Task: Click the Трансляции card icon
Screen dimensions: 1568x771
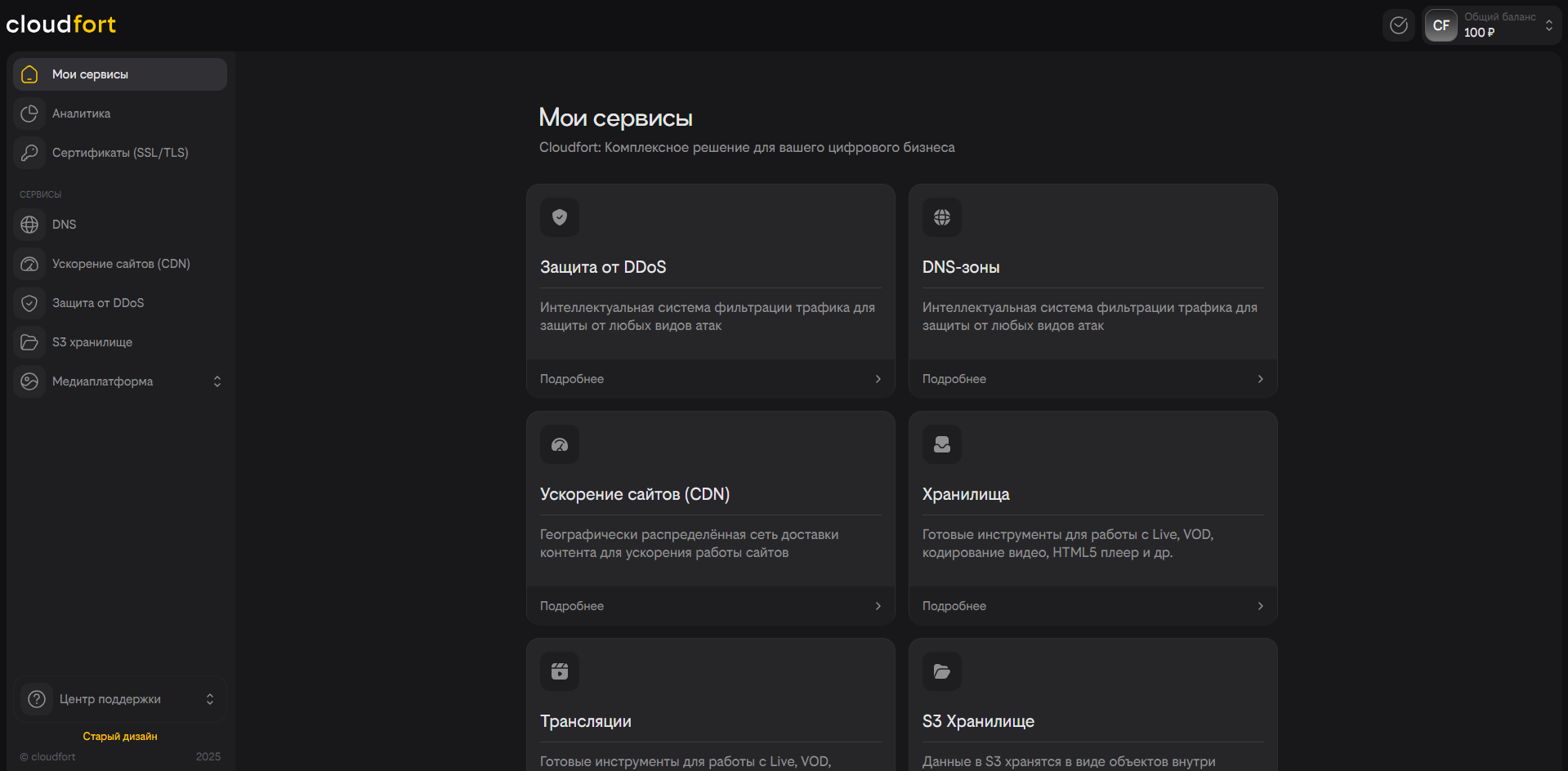Action: (x=560, y=671)
